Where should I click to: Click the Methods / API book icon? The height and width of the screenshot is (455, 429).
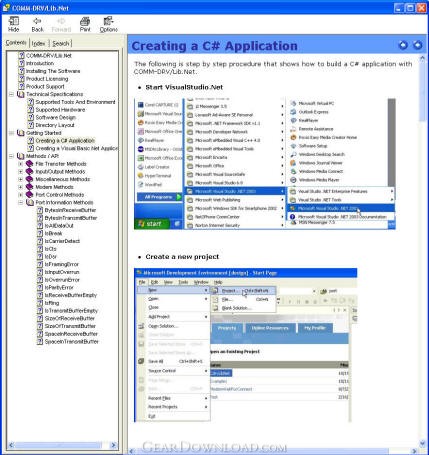point(21,156)
